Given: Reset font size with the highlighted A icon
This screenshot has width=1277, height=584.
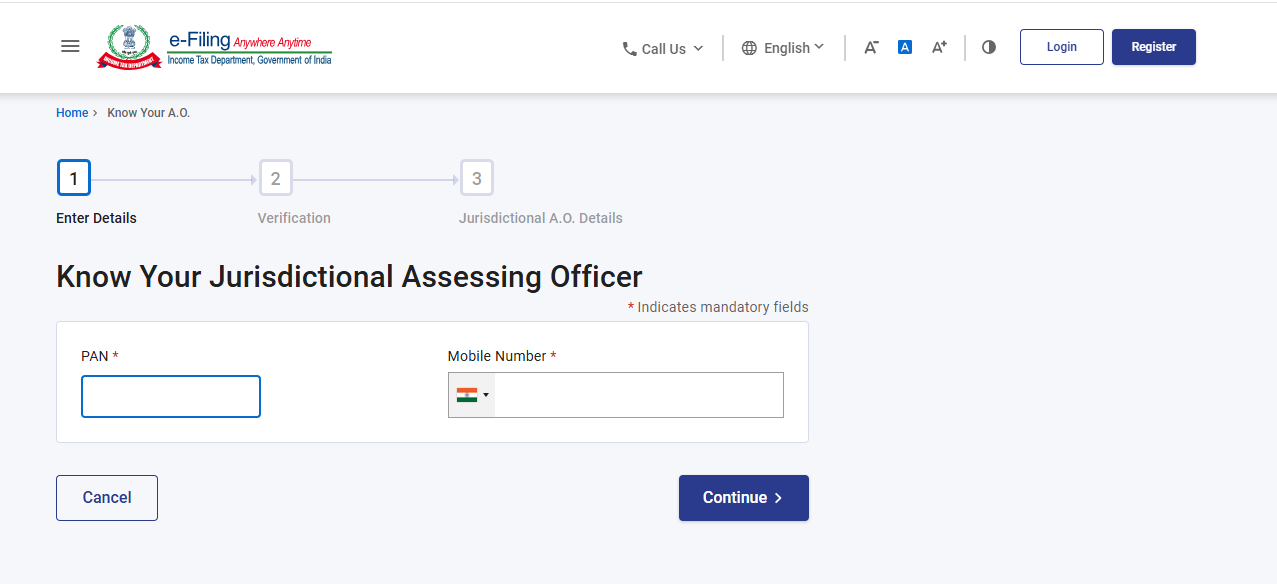Looking at the screenshot, I should click(904, 46).
